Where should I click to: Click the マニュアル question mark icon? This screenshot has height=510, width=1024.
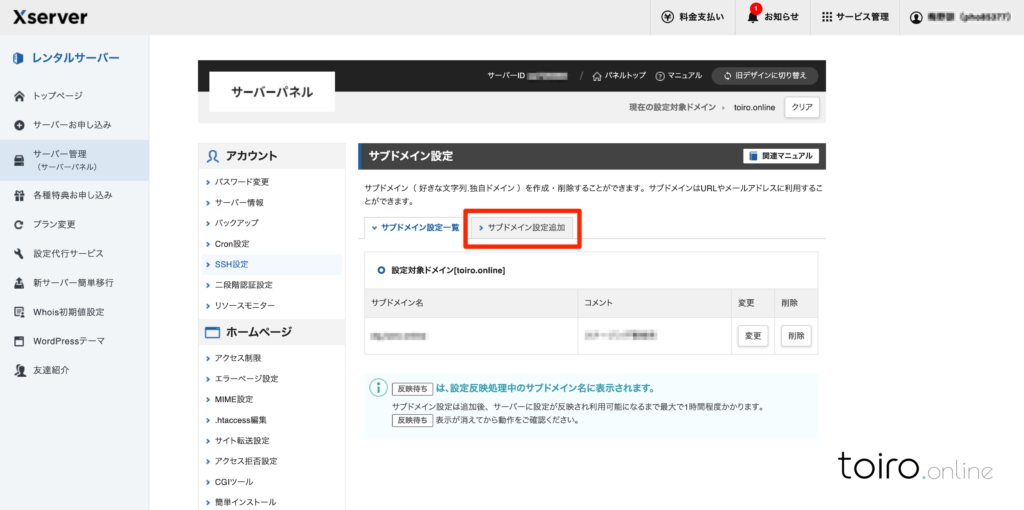(660, 76)
